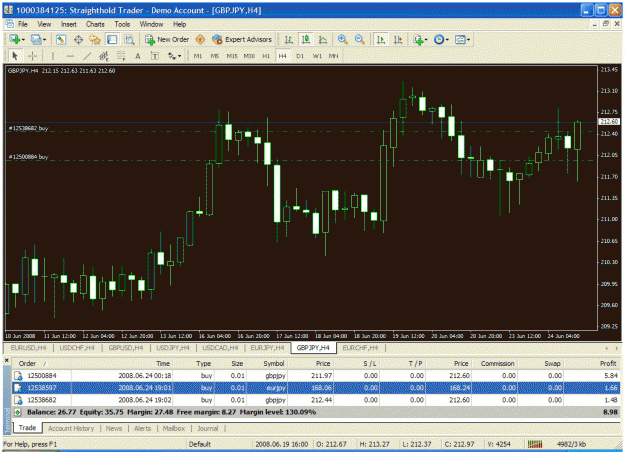Sort trades by the Symbol column header
Screen dimensions: 625x452
[267, 364]
